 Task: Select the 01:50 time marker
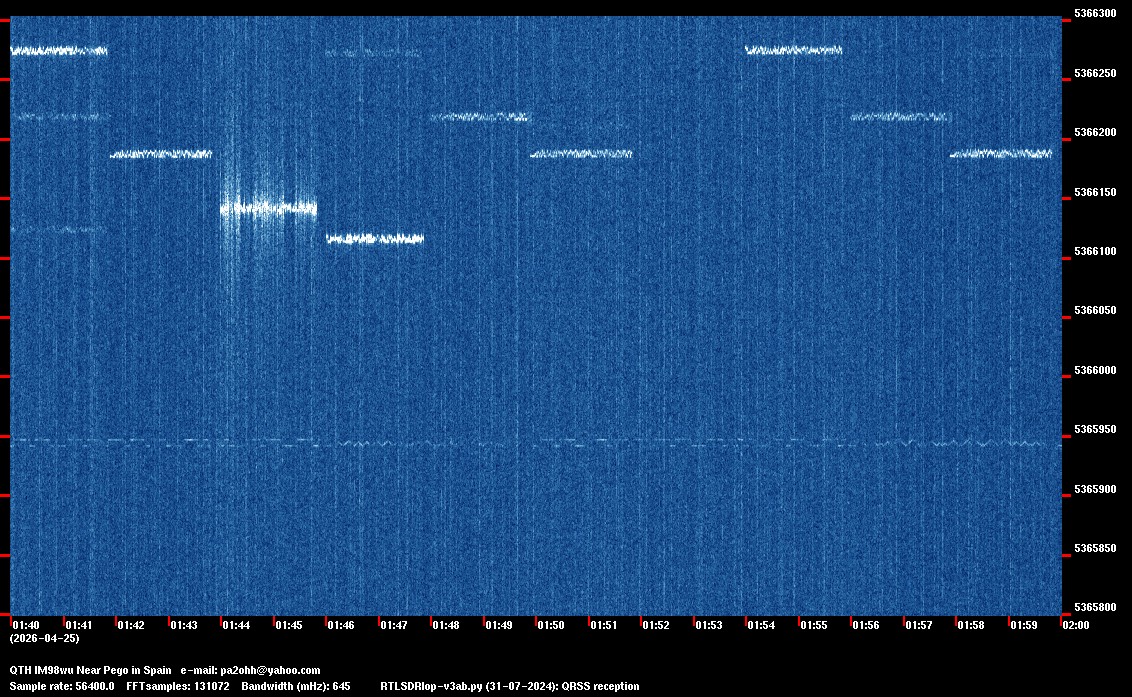[x=551, y=625]
